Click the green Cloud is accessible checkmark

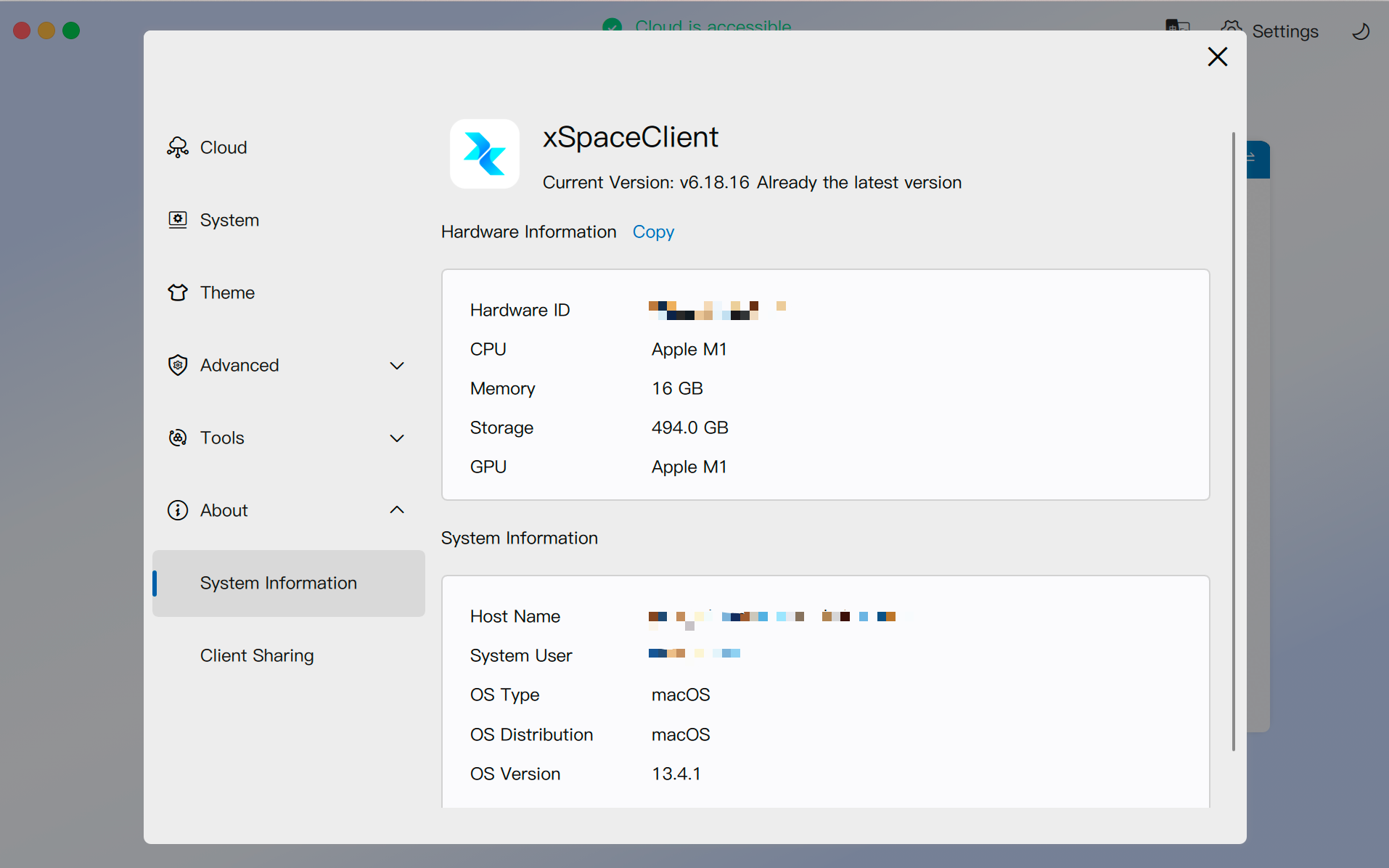(612, 25)
